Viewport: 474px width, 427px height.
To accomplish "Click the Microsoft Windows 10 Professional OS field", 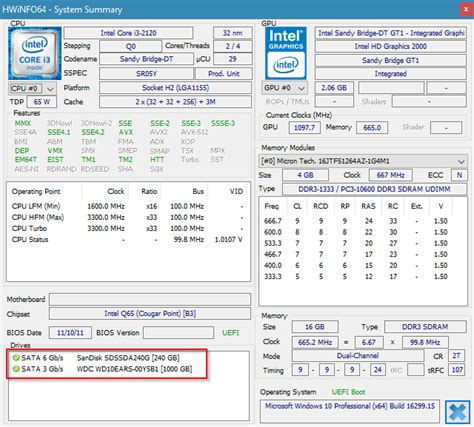I will pyautogui.click(x=350, y=411).
